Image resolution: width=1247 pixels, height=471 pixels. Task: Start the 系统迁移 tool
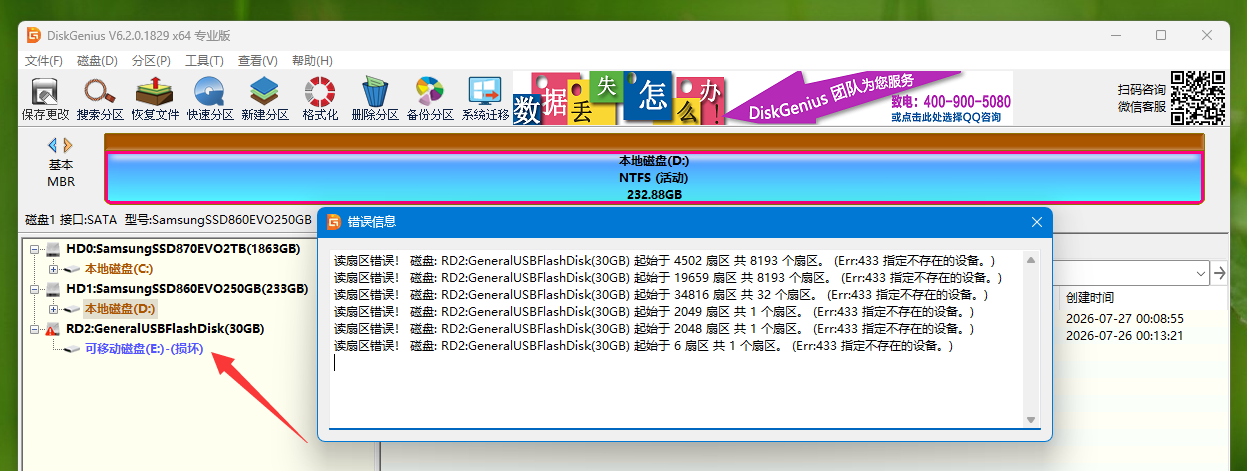click(485, 99)
